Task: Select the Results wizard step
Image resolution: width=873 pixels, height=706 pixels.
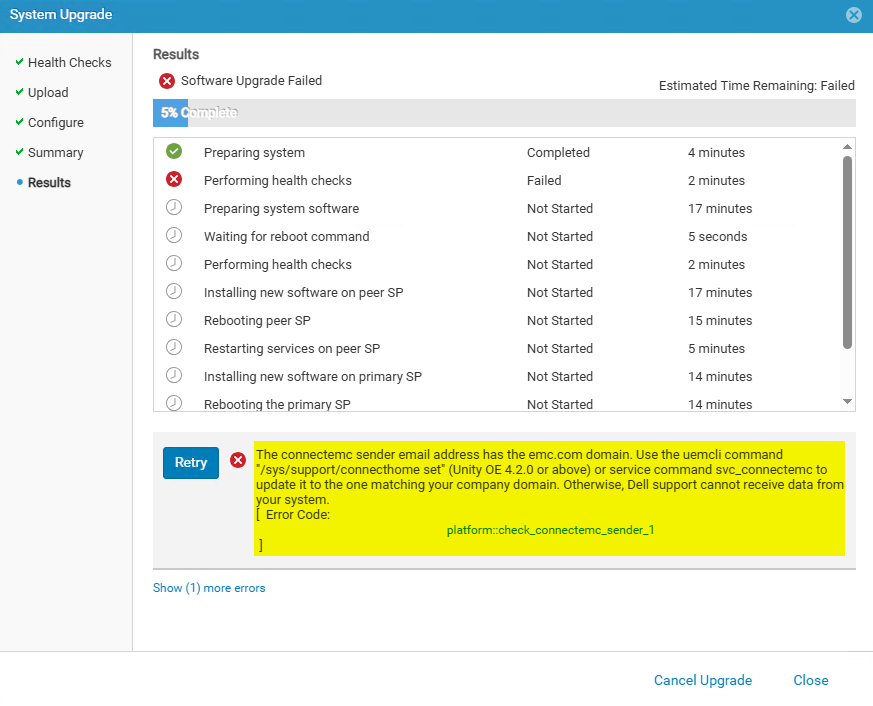Action: click(x=49, y=182)
